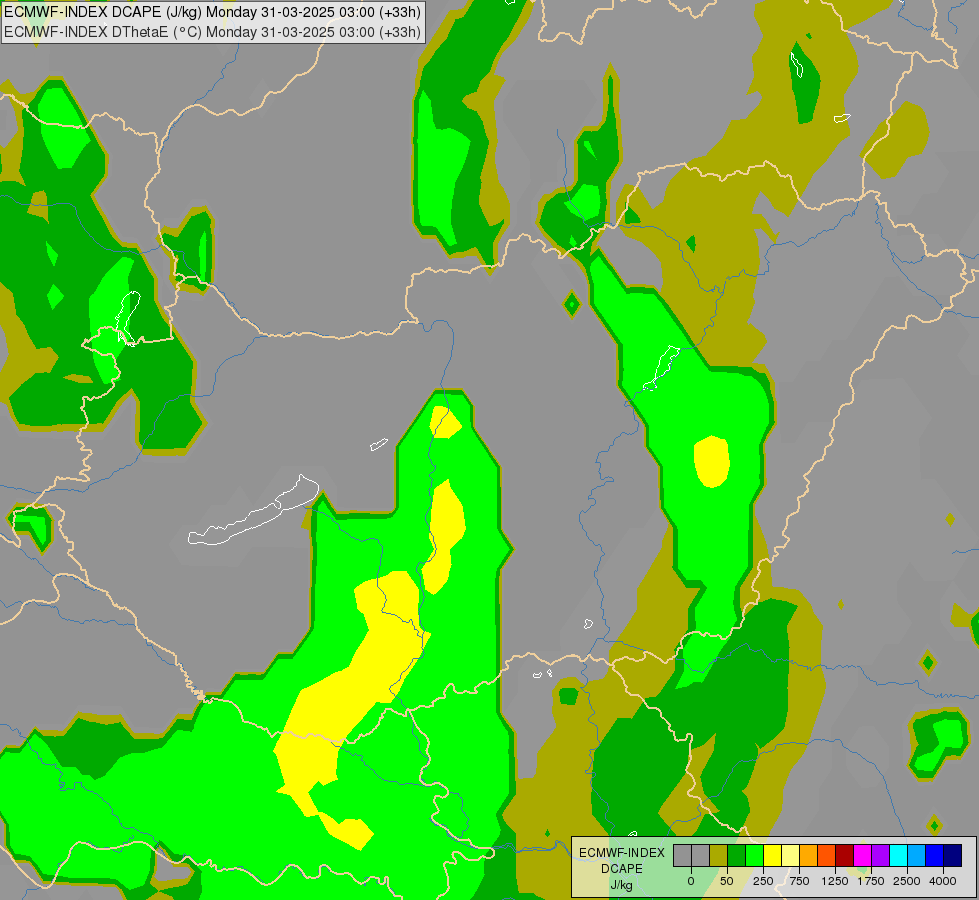
Task: Click the dark red legend swatch
Action: click(x=845, y=855)
